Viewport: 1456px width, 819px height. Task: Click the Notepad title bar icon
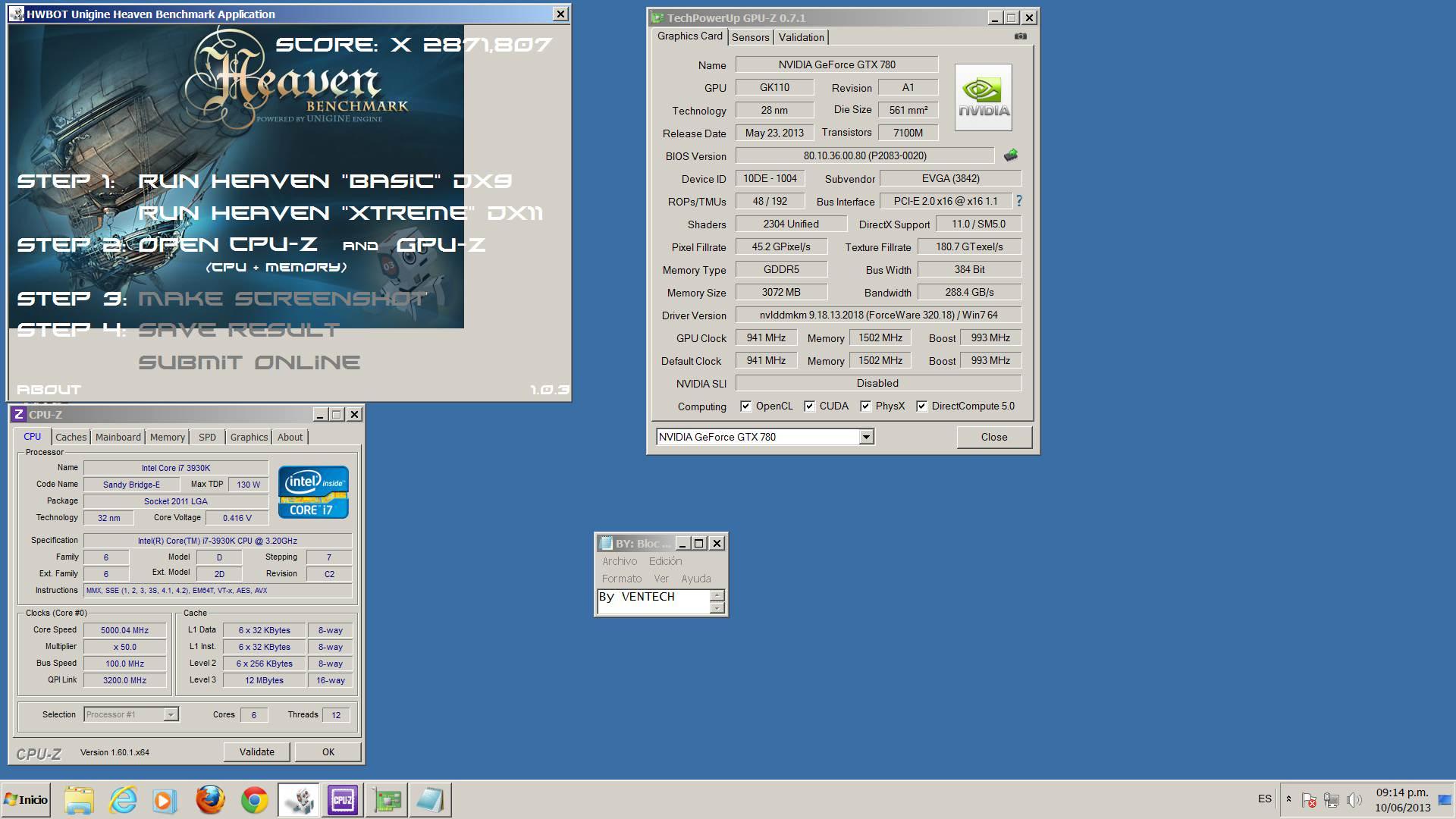tap(606, 543)
